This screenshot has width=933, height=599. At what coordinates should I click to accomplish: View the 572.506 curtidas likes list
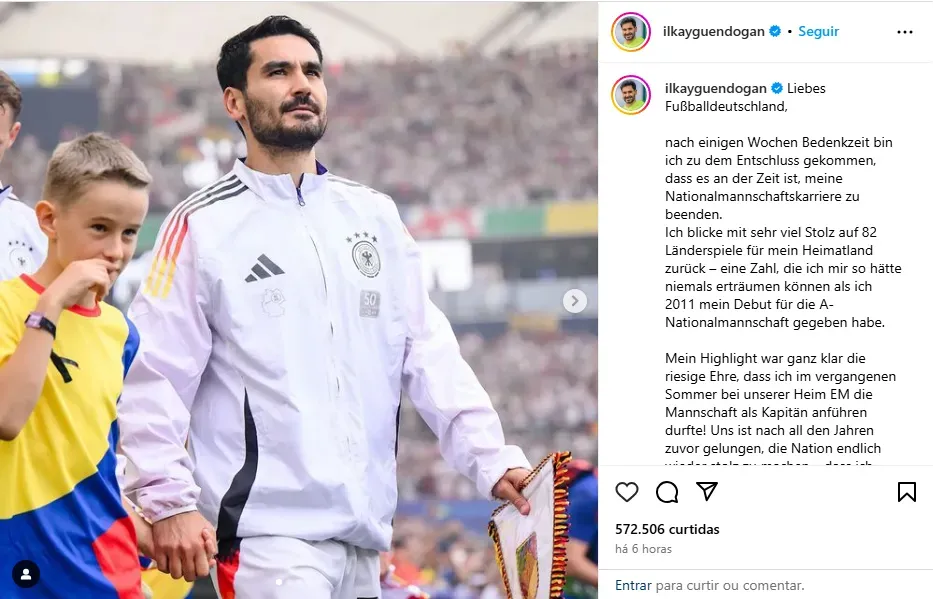tap(667, 529)
